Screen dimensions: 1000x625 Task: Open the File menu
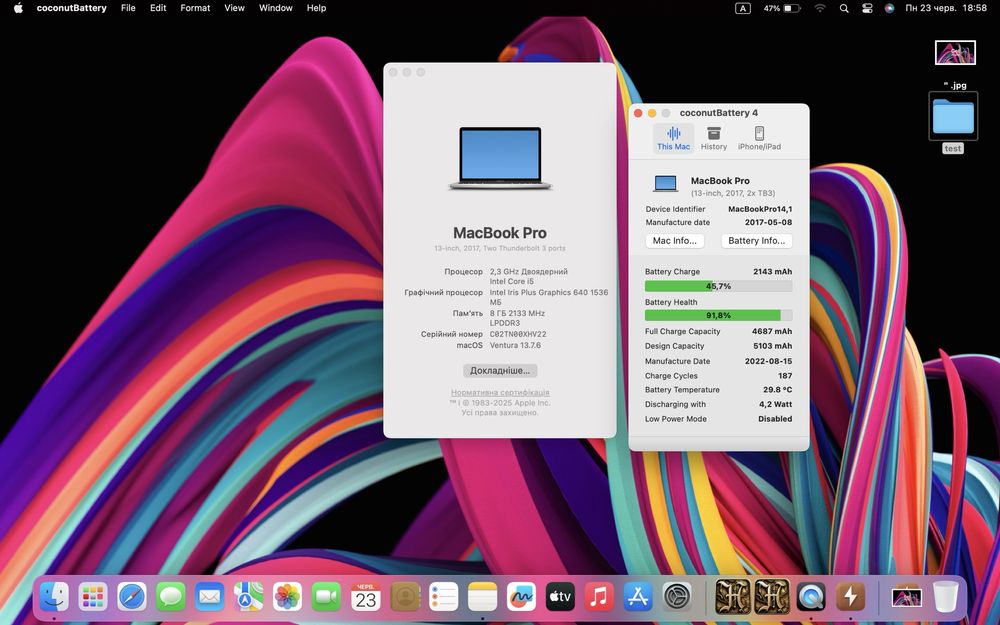(x=128, y=8)
